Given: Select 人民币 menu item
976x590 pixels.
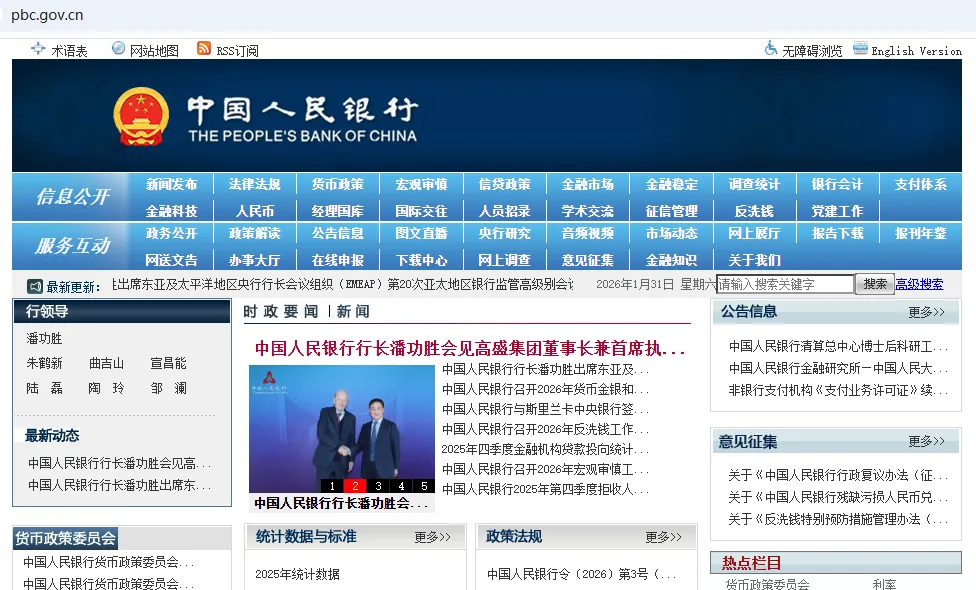Looking at the screenshot, I should coord(255,211).
